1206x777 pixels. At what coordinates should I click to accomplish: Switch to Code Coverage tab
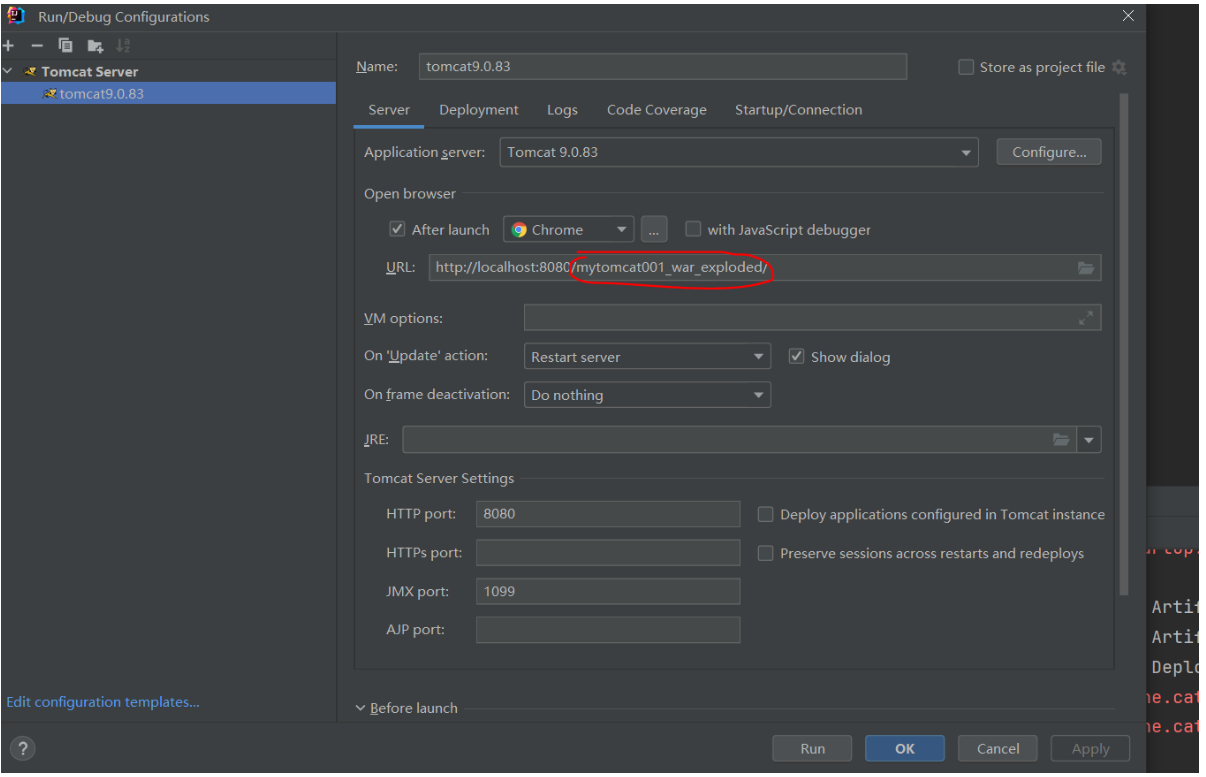click(x=657, y=110)
